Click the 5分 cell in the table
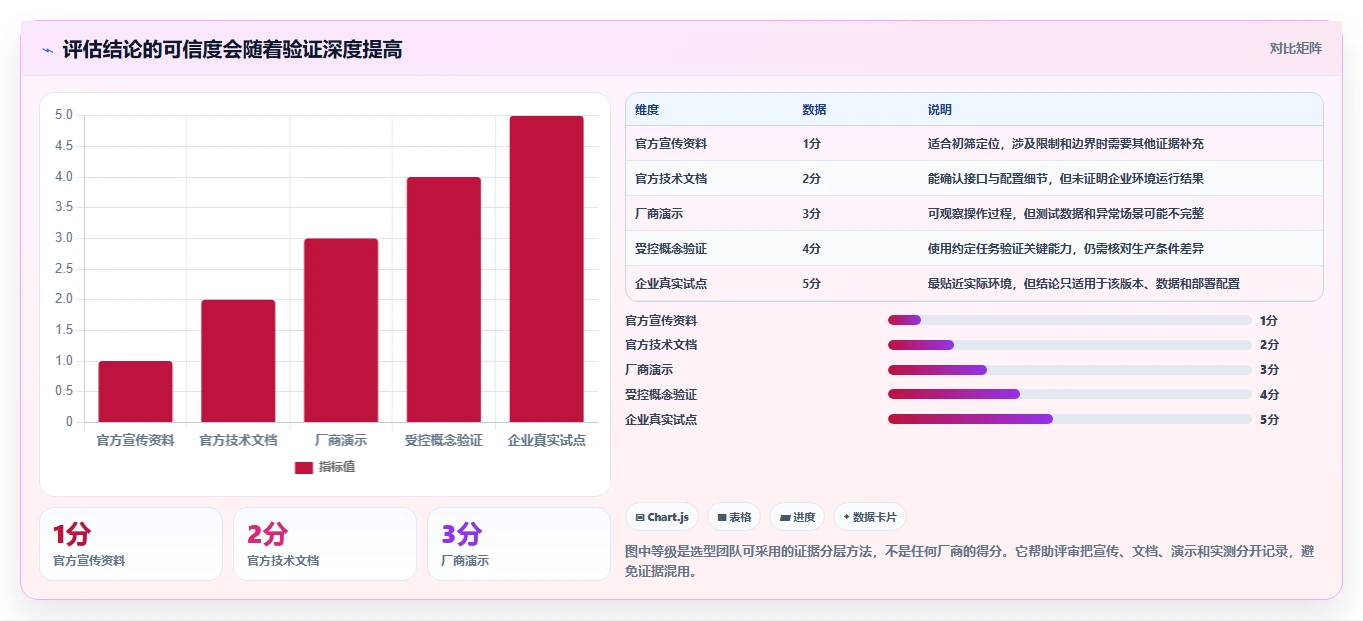 (x=811, y=284)
